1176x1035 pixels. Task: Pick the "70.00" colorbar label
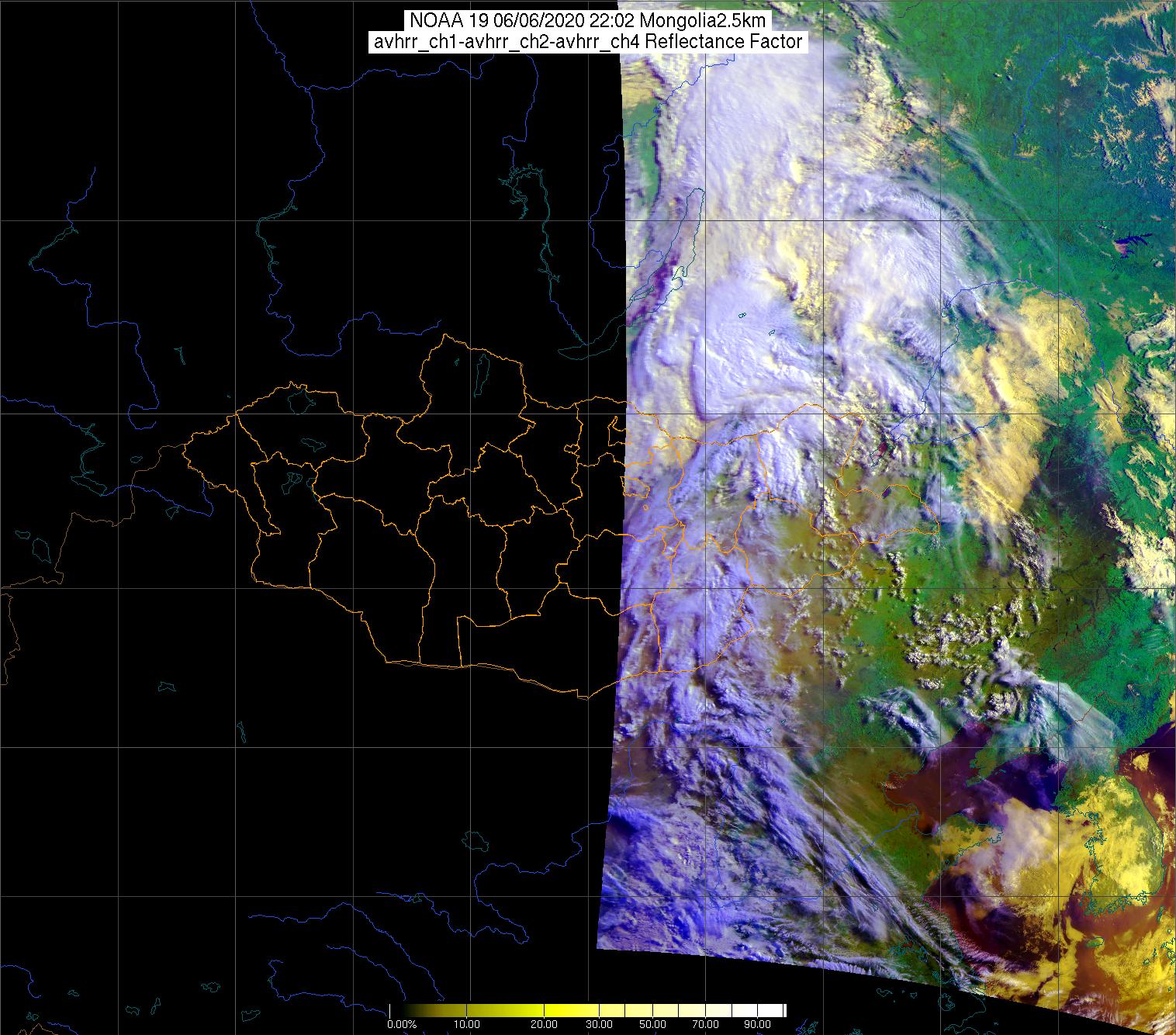(x=706, y=1024)
